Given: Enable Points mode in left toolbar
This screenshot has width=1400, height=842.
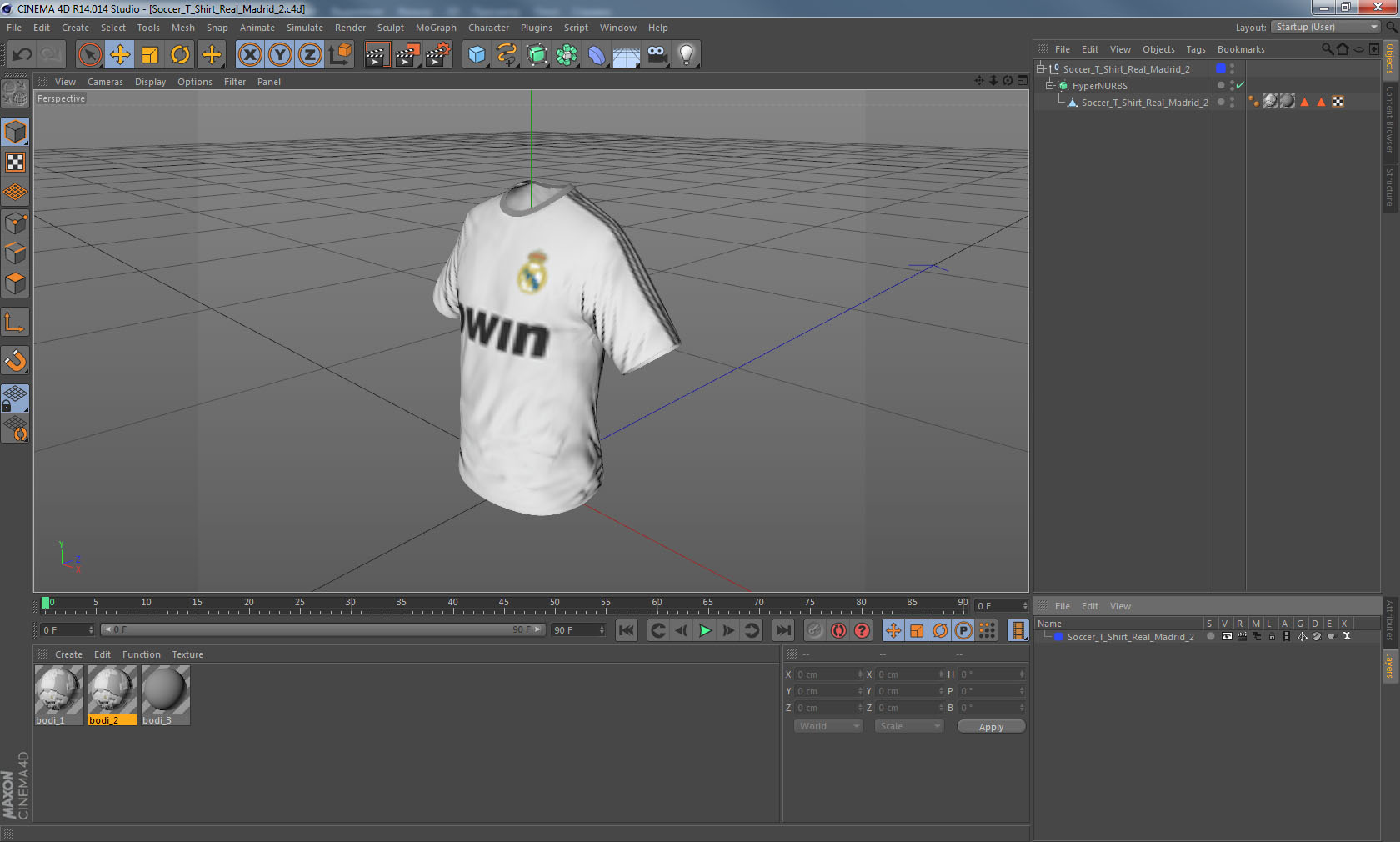Looking at the screenshot, I should tap(16, 223).
